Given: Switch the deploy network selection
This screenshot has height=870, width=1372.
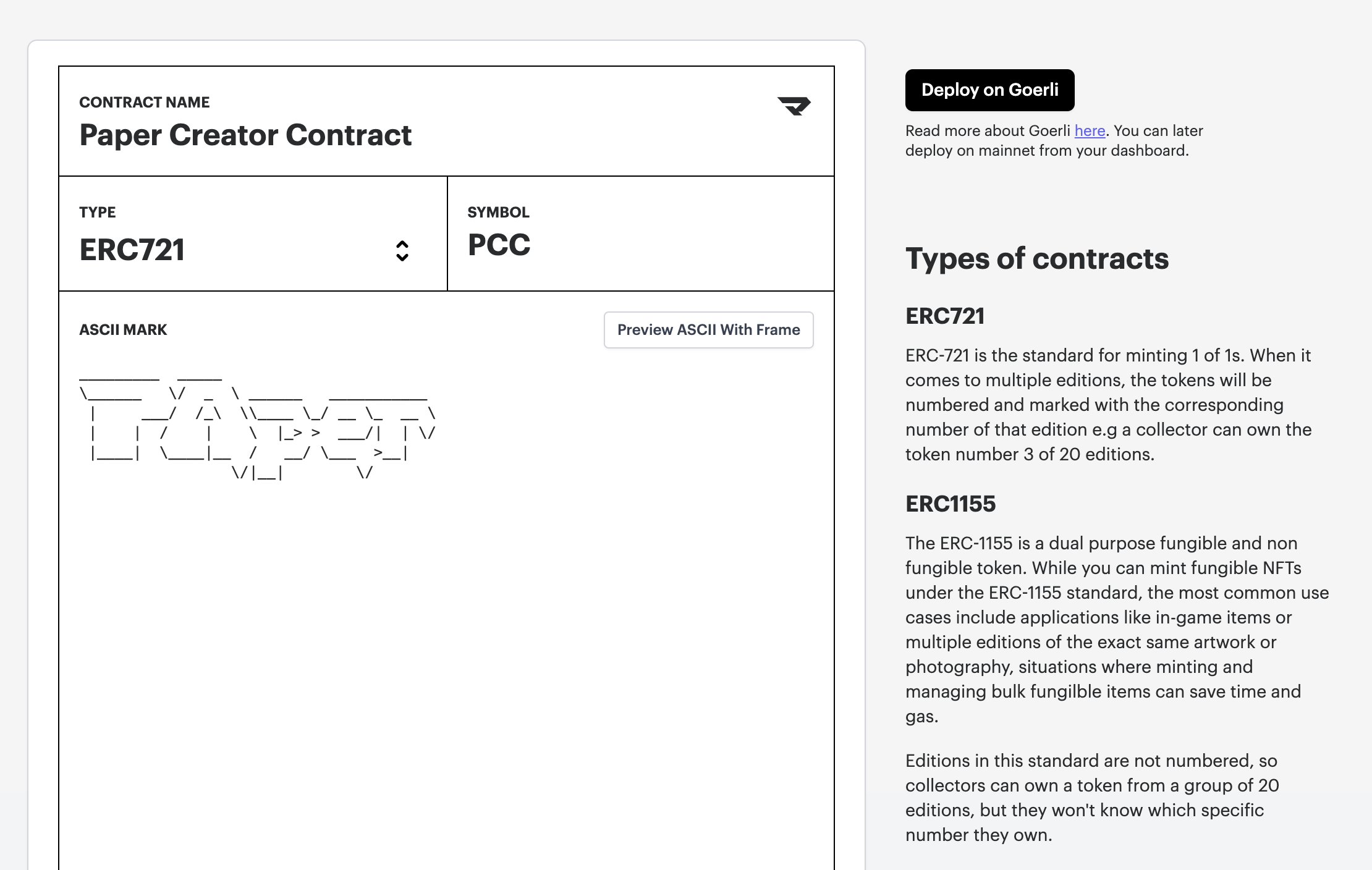Looking at the screenshot, I should (x=989, y=90).
